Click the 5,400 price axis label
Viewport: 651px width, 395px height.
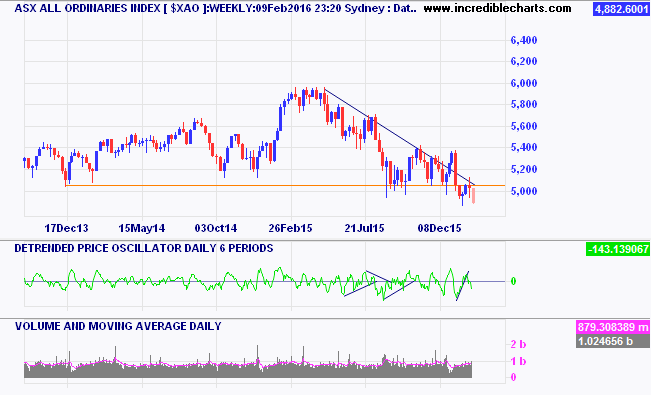pyautogui.click(x=524, y=147)
